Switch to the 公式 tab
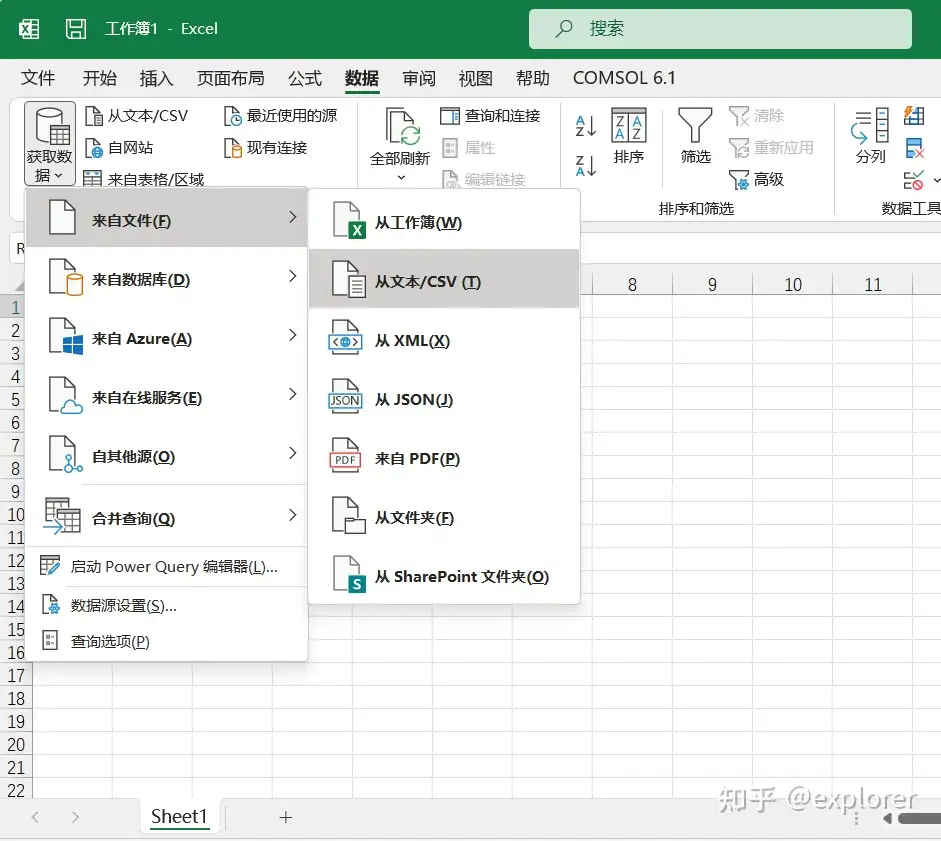Image resolution: width=941 pixels, height=841 pixels. [305, 78]
